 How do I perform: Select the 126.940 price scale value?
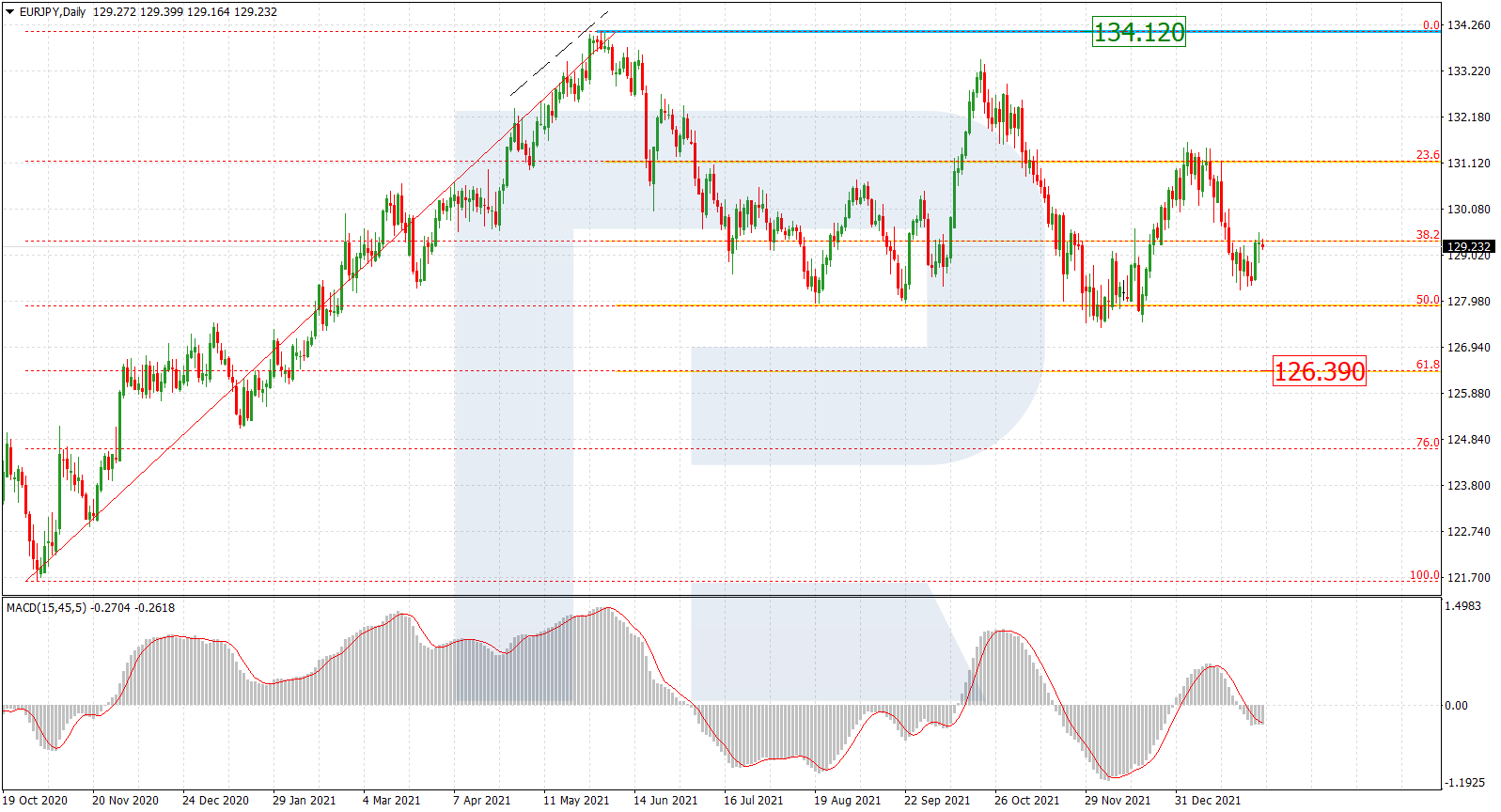(x=1468, y=348)
